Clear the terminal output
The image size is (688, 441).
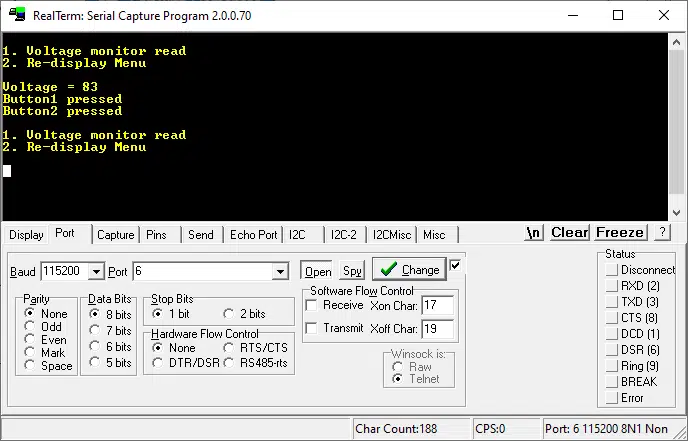[x=570, y=233]
